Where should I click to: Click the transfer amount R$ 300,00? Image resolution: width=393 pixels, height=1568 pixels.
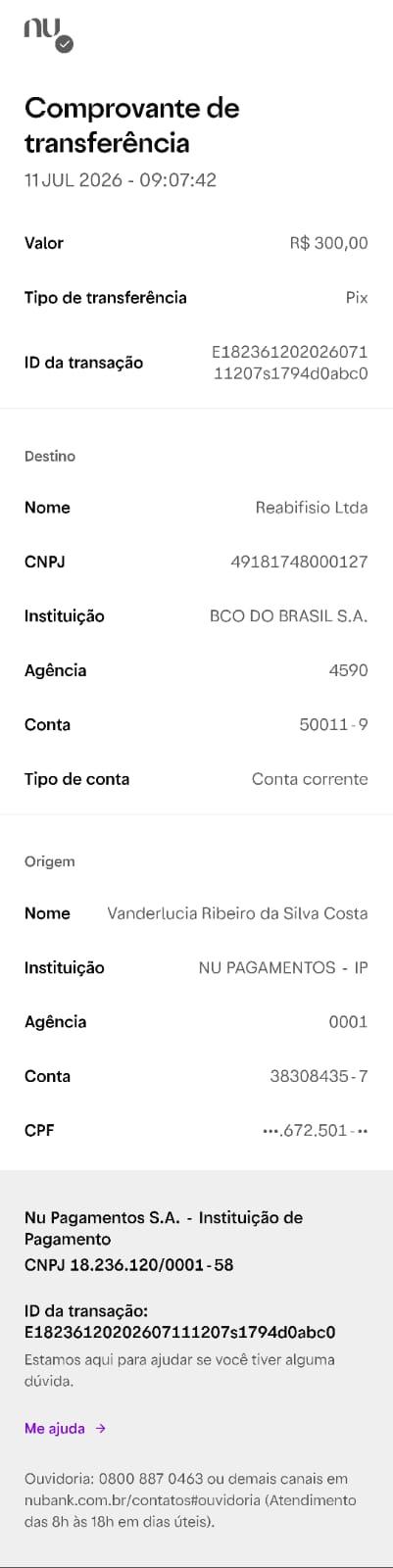click(329, 243)
